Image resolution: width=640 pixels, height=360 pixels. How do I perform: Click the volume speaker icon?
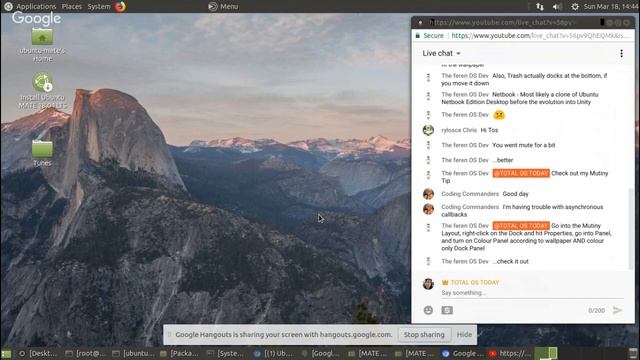coord(557,7)
